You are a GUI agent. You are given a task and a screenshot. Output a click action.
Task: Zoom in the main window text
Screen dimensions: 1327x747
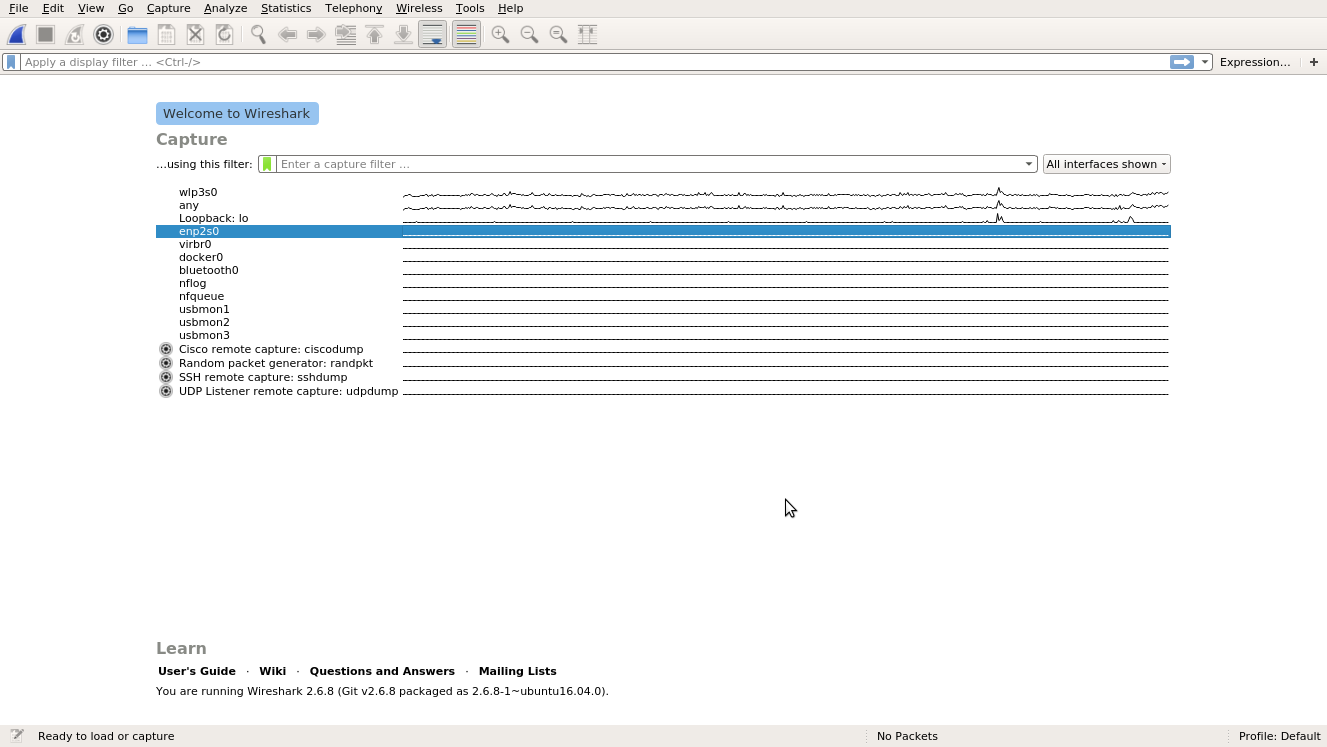click(x=500, y=35)
